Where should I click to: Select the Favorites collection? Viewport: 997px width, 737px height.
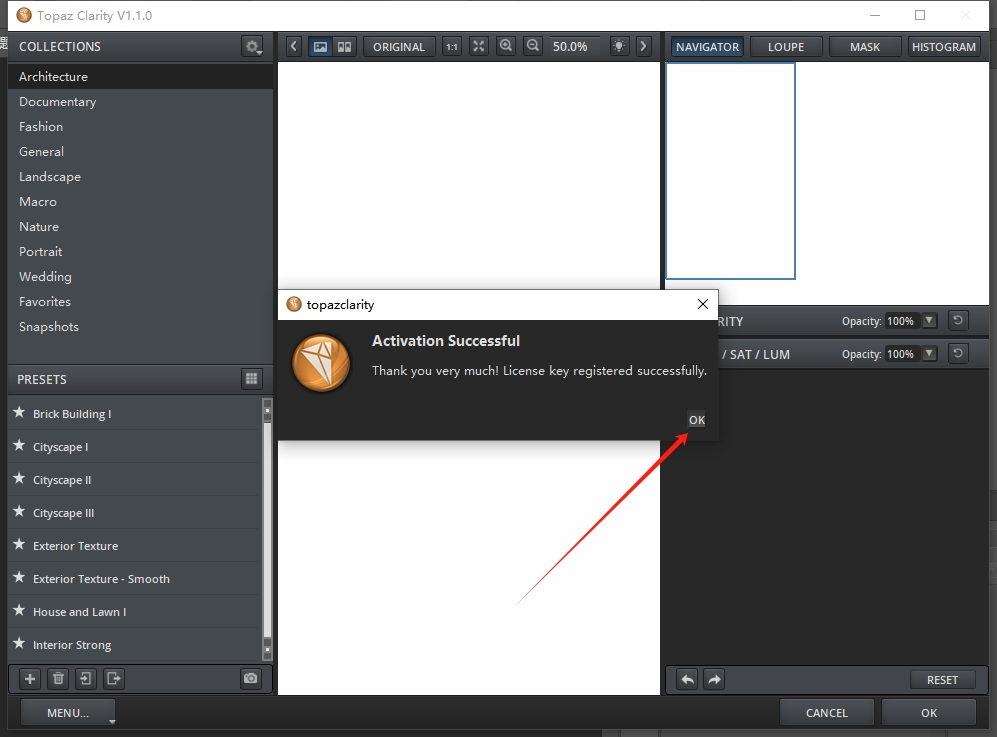click(141, 301)
